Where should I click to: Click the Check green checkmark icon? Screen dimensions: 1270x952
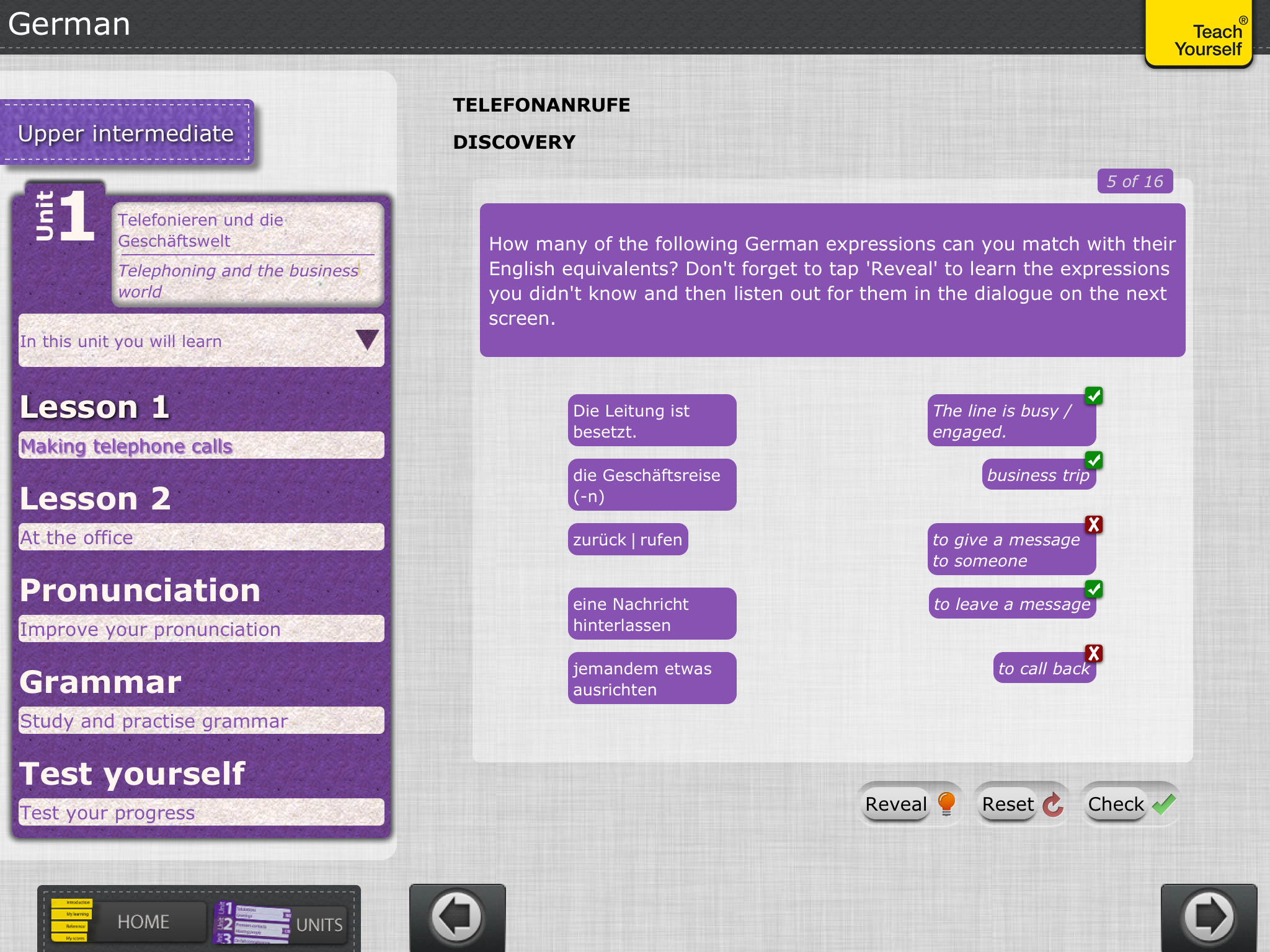click(1164, 804)
